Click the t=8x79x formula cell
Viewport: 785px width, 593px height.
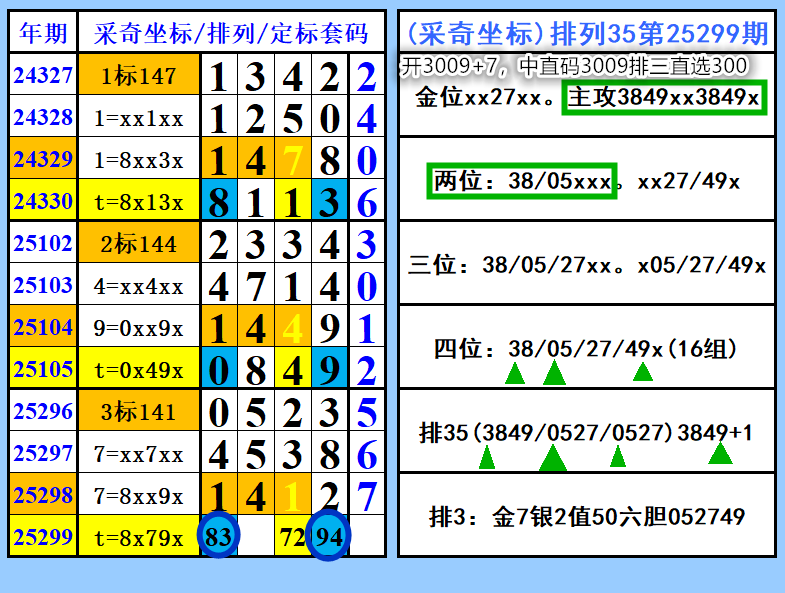(x=139, y=537)
